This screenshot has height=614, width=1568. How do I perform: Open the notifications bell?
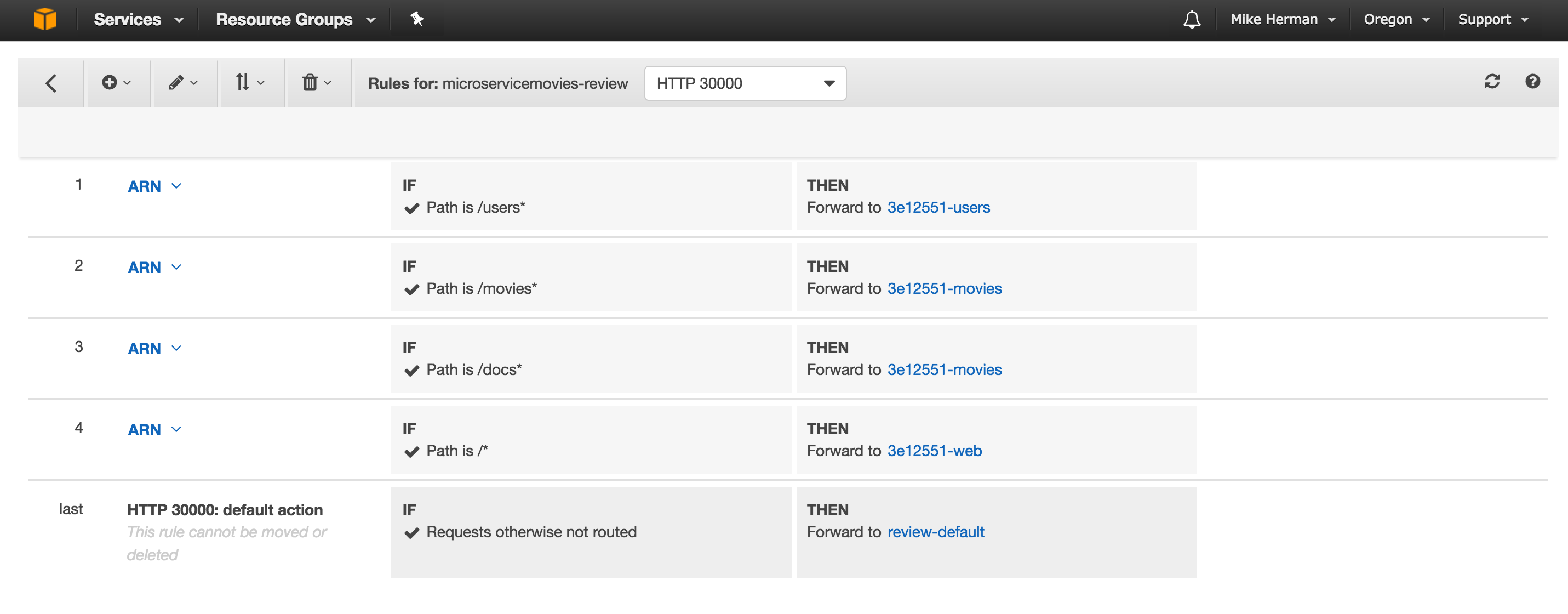click(x=1192, y=19)
